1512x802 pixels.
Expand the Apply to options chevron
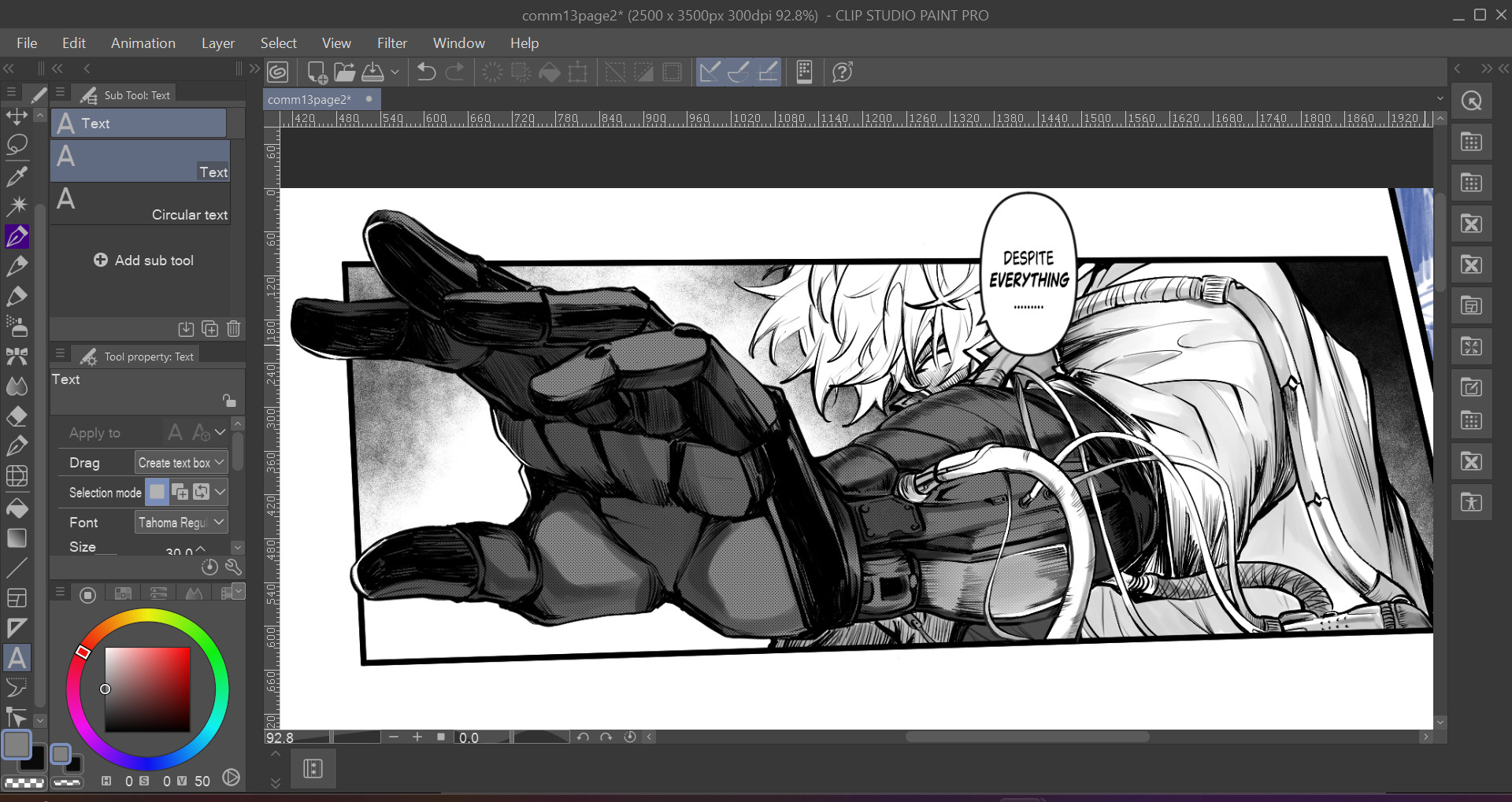220,432
